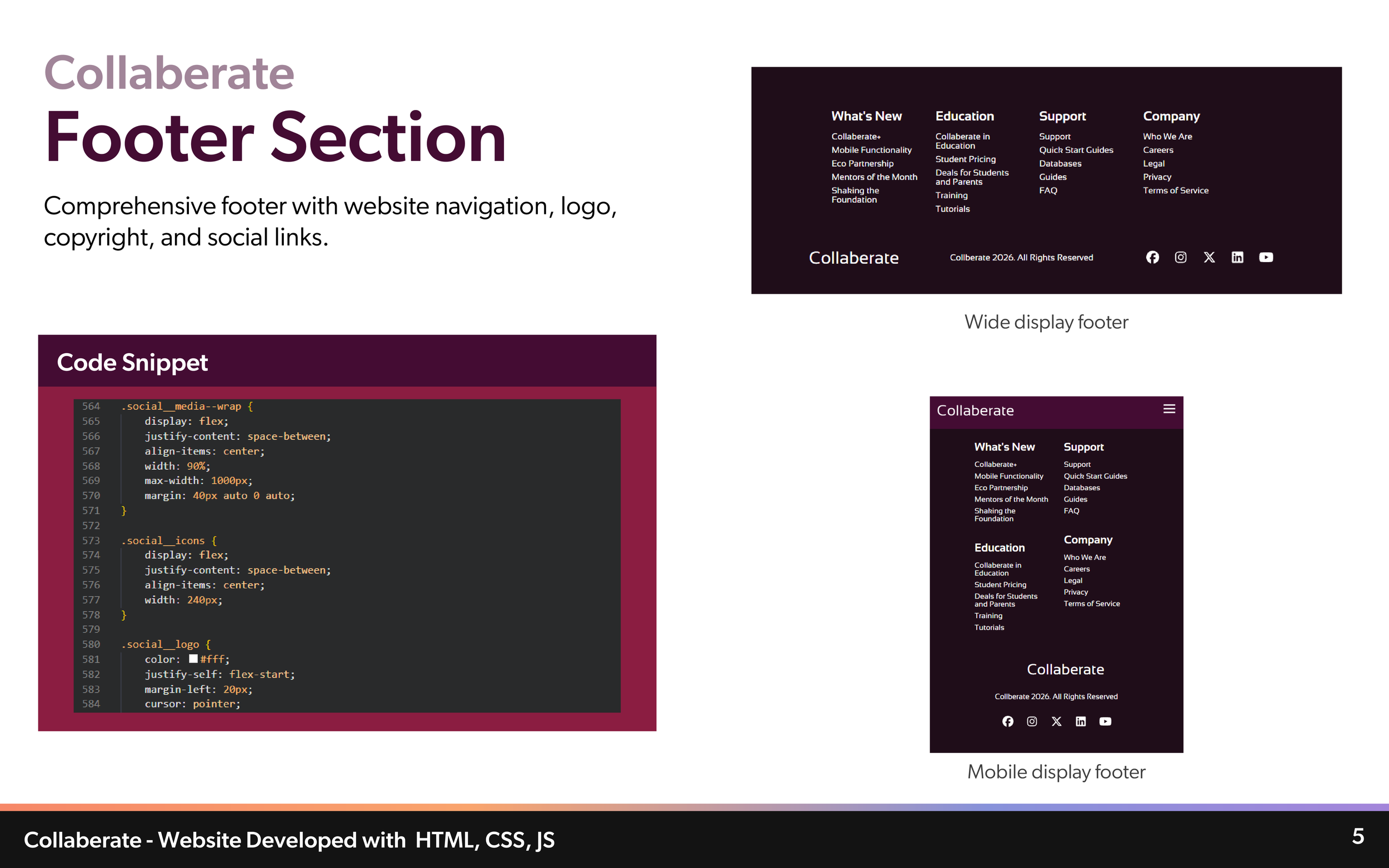Click Collaberate logo in wide footer
Viewport: 1389px width, 868px height.
click(854, 258)
